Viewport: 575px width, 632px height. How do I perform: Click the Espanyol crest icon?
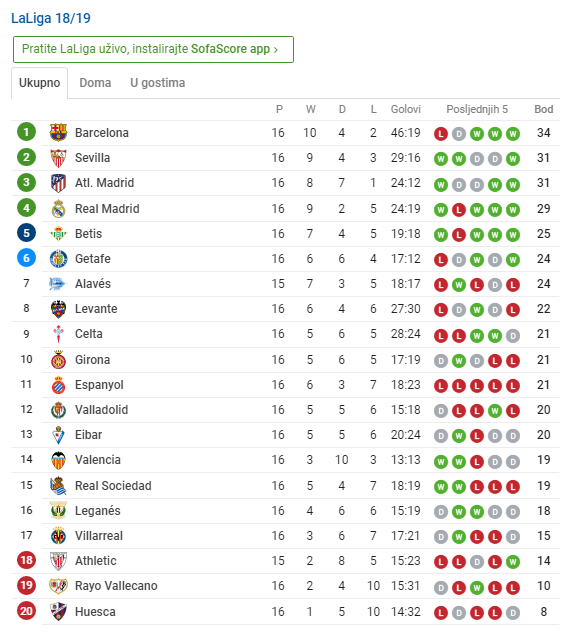[58, 385]
